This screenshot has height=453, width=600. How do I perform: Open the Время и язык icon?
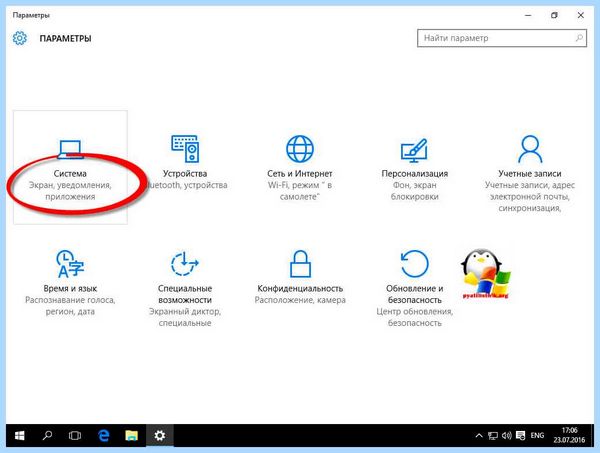pos(70,264)
